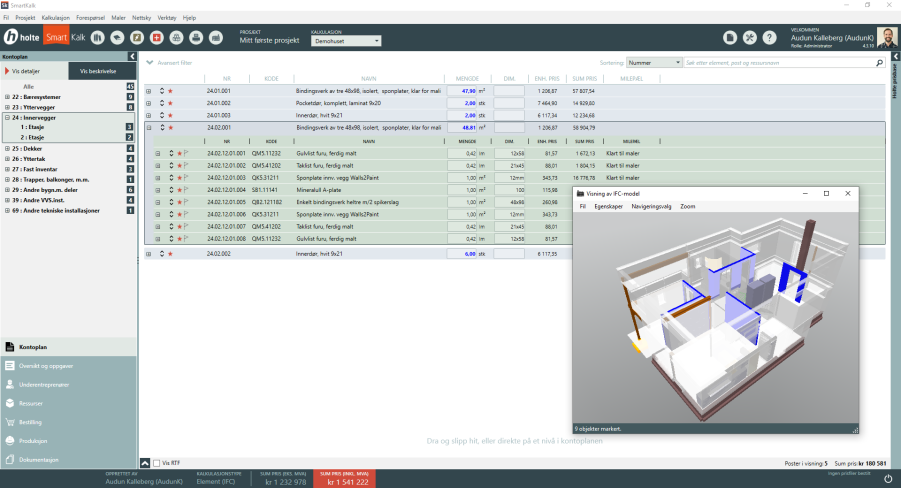The image size is (901, 488).
Task: Click the red plus icon in toolbar
Action: click(x=156, y=38)
